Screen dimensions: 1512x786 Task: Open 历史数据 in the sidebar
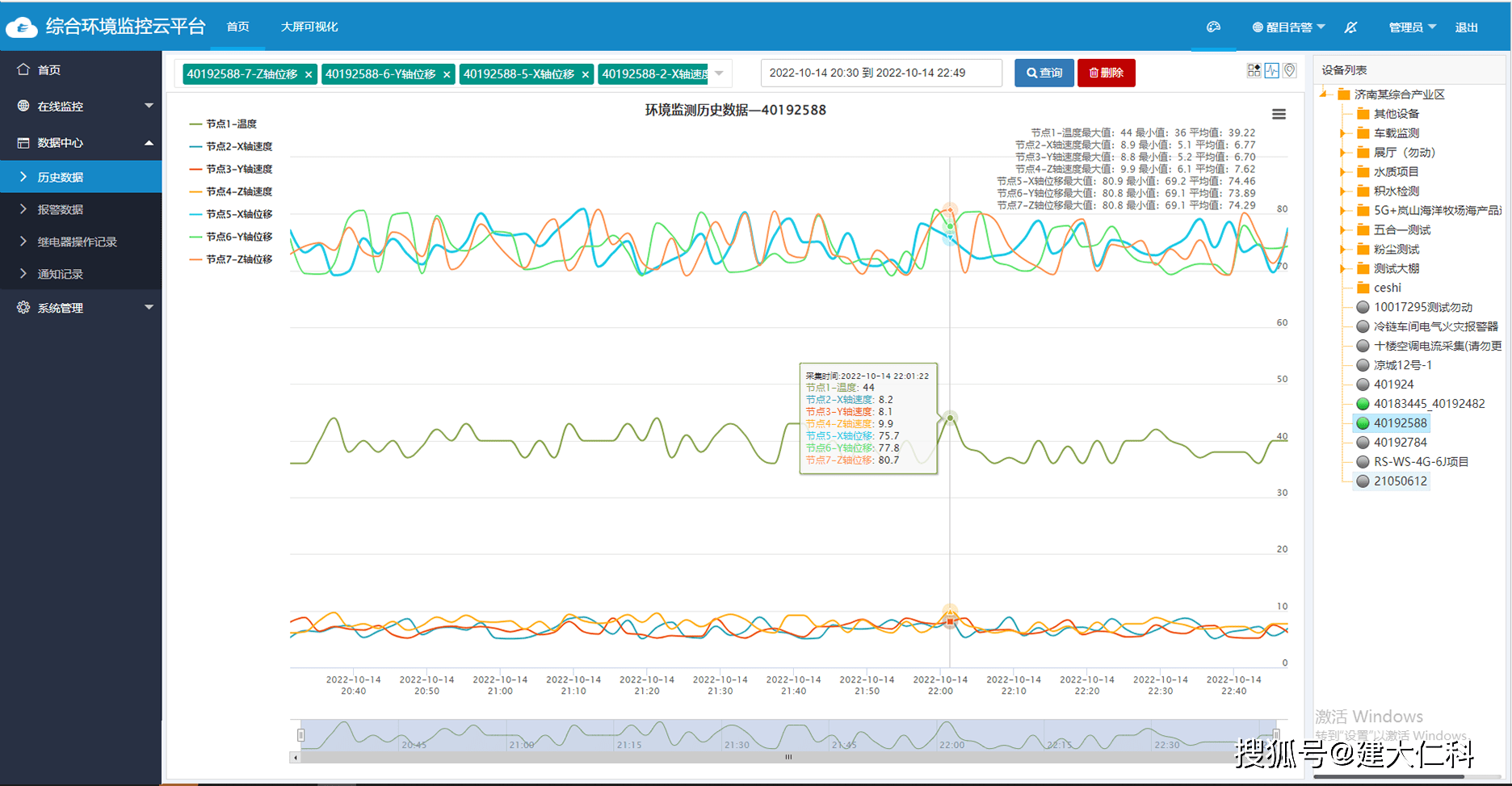[81, 177]
